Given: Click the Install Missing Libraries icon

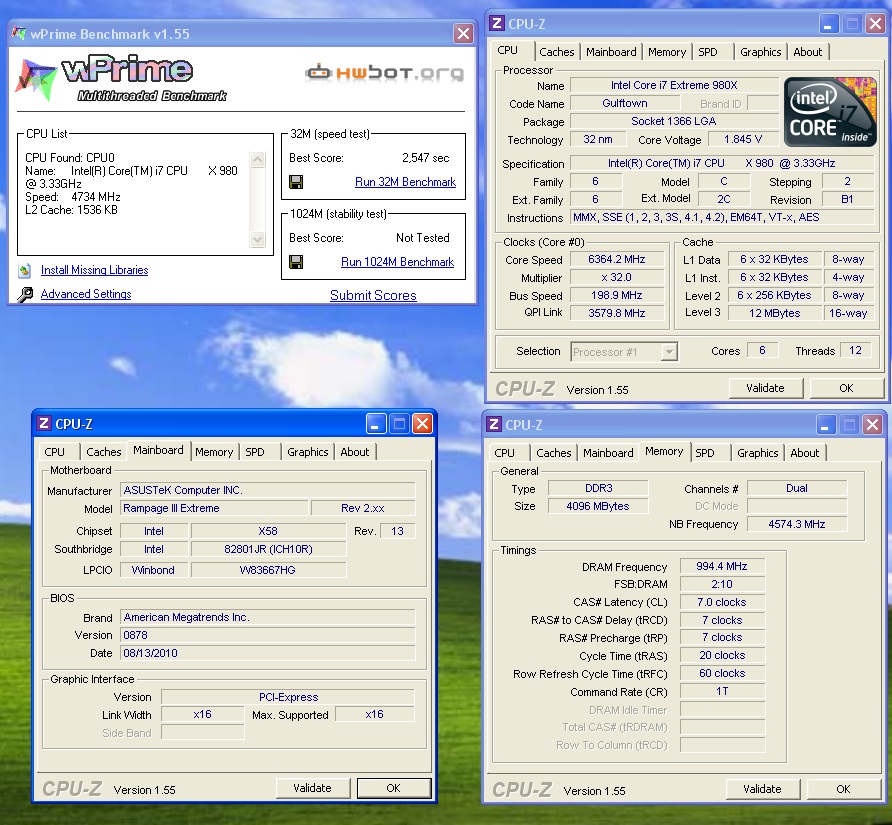Looking at the screenshot, I should pos(24,270).
